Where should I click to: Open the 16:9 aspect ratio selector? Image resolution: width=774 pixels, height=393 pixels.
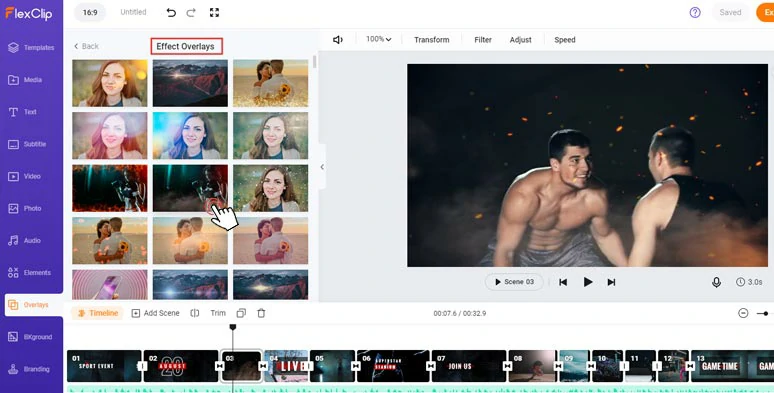(90, 12)
